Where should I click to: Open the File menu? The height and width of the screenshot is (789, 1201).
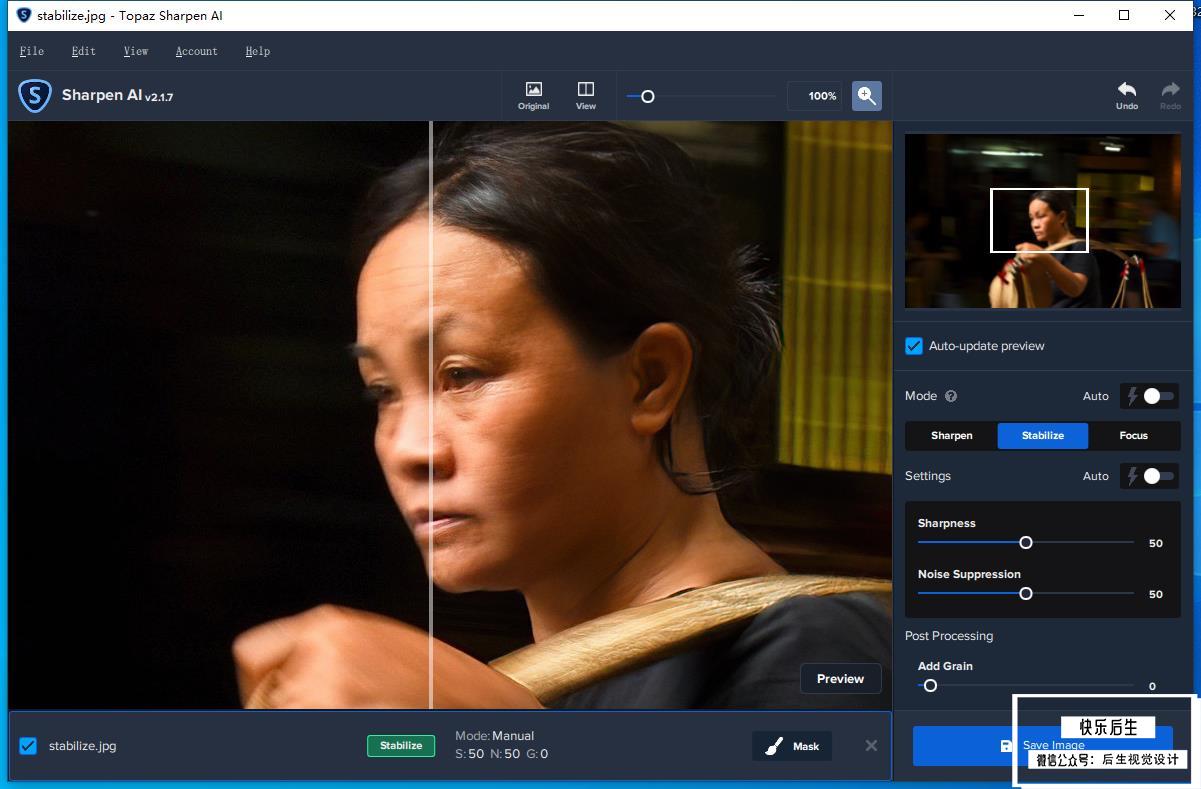tap(32, 51)
